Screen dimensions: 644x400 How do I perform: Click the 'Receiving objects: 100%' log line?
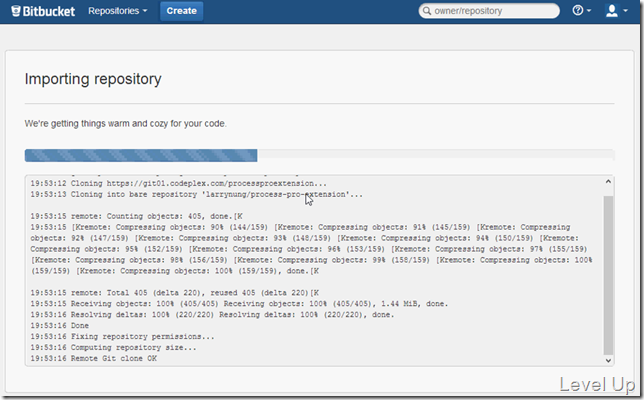239,304
